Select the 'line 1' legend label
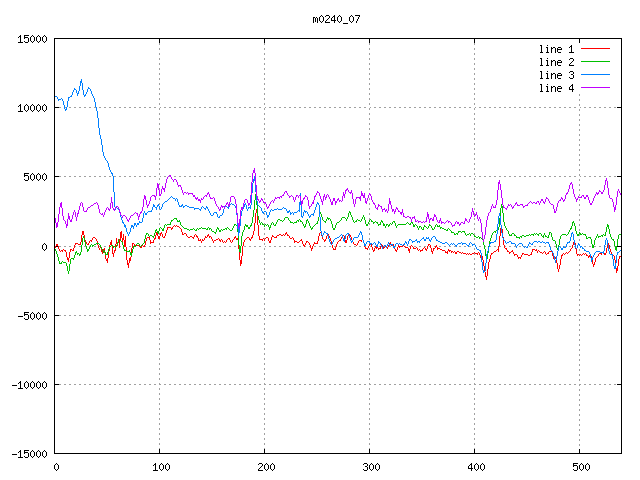The height and width of the screenshot is (480, 640). click(556, 49)
